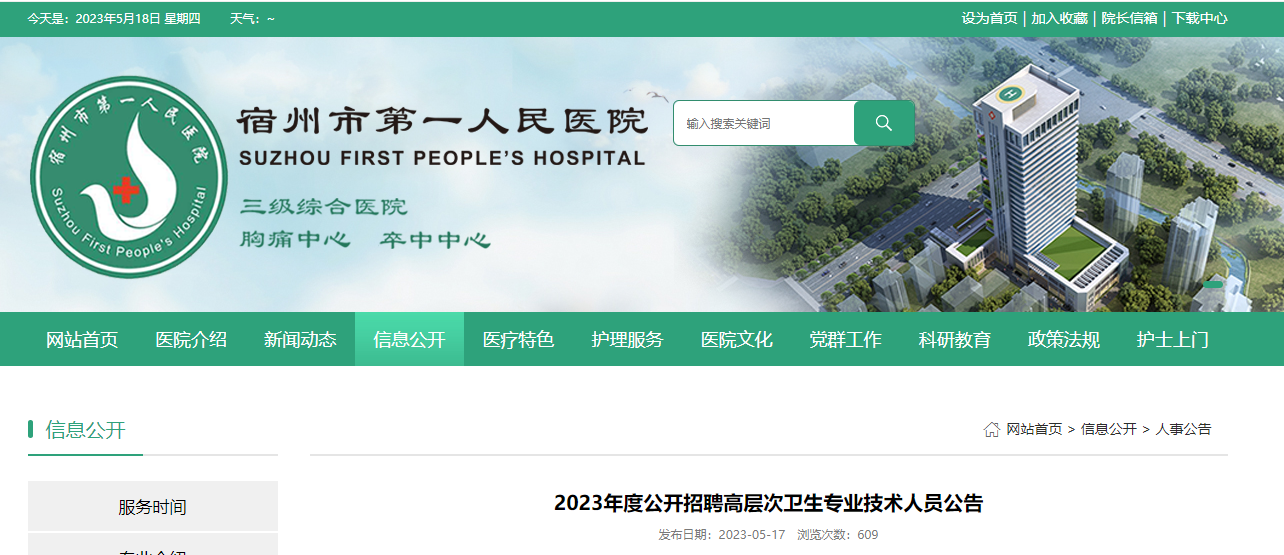This screenshot has width=1284, height=555.
Task: Select the 党群工作 navigation item
Action: pos(845,339)
